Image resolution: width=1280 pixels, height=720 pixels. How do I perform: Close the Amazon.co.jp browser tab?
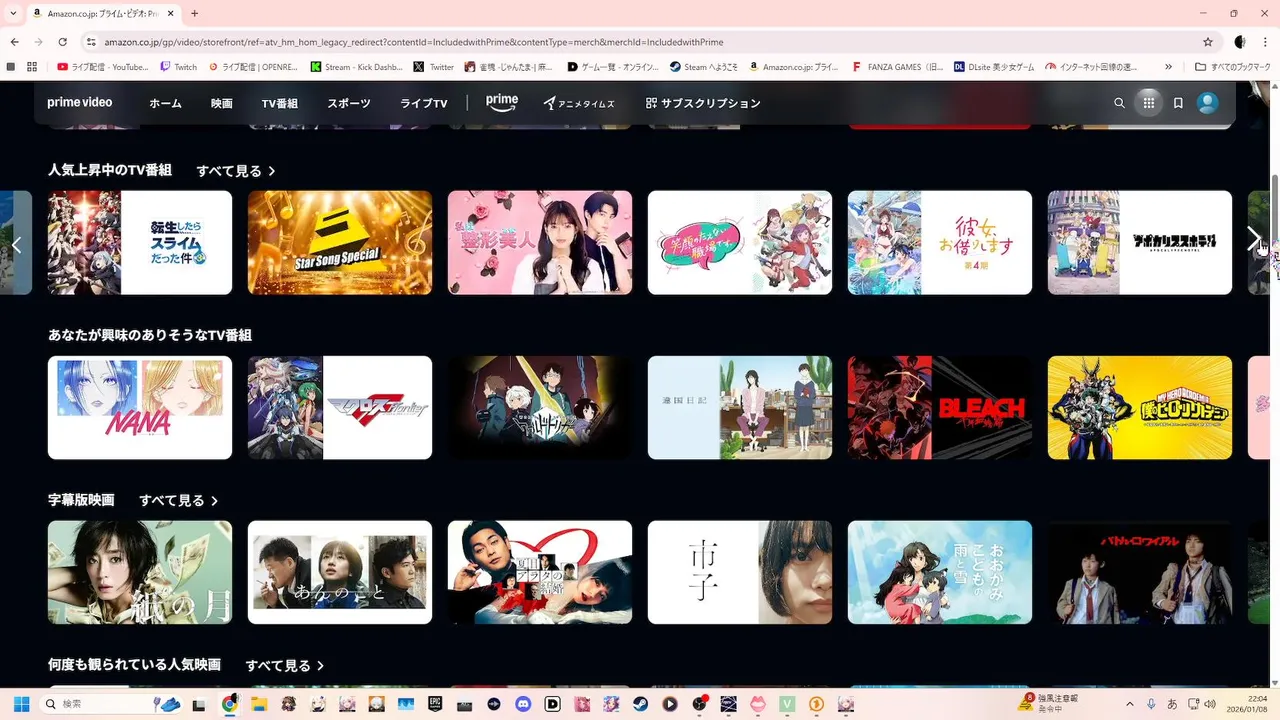point(169,13)
